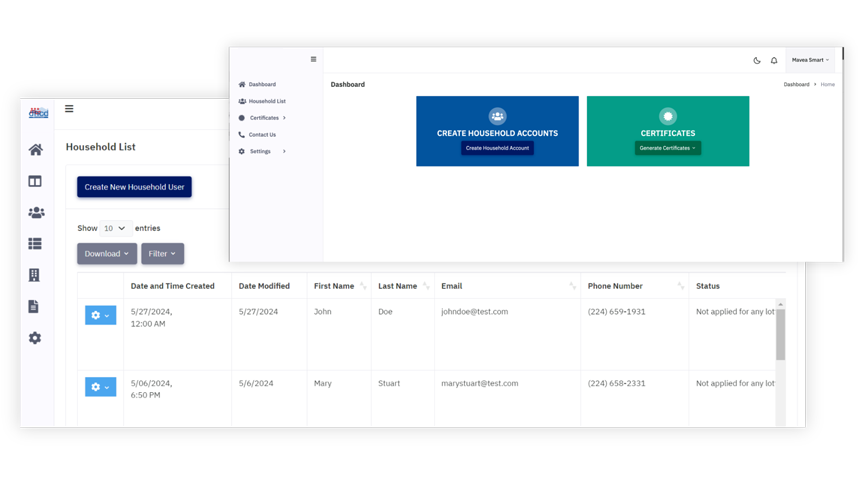Collapse sidebar via dashboard hamburger icon

pos(313,60)
